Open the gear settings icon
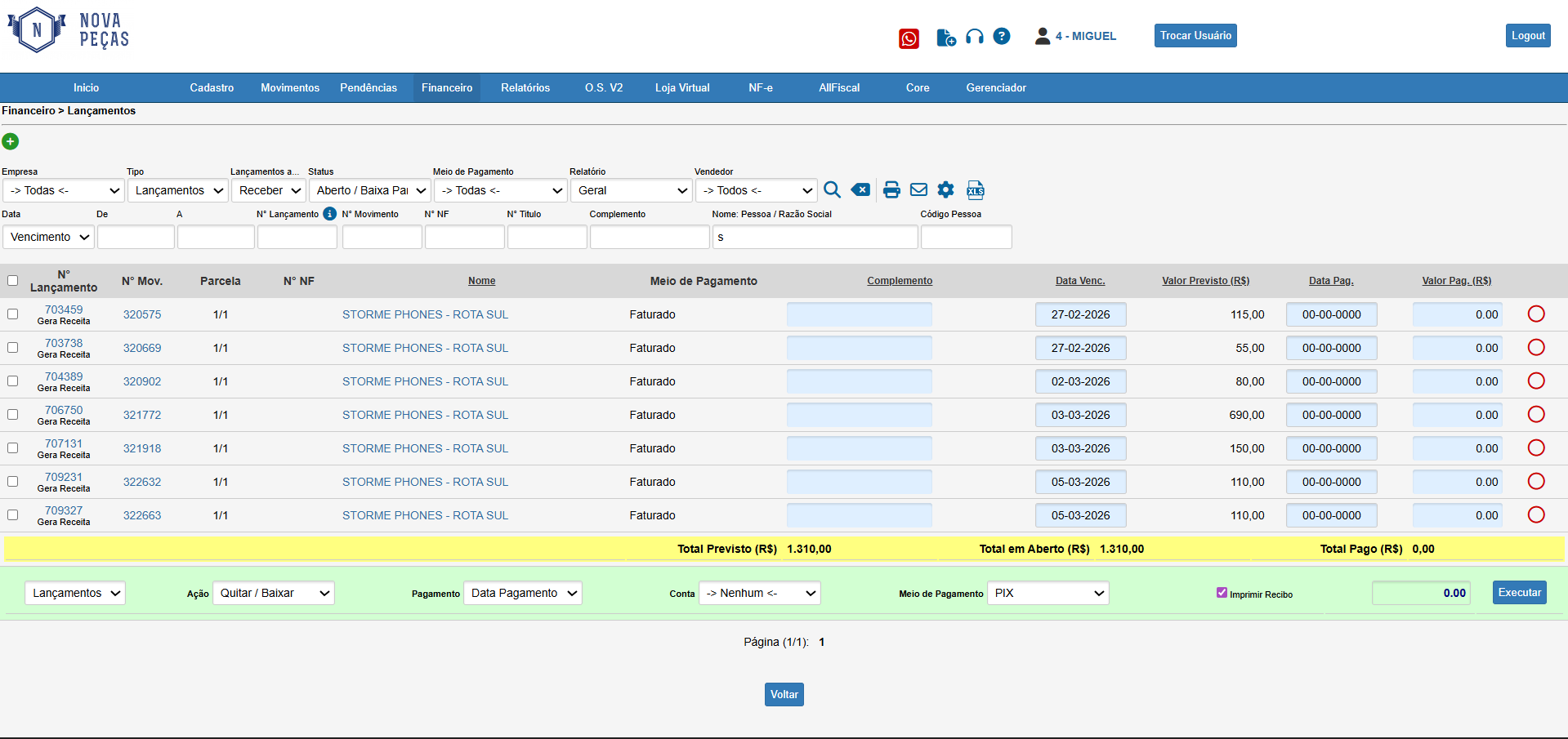The width and height of the screenshot is (1568, 739). point(945,190)
